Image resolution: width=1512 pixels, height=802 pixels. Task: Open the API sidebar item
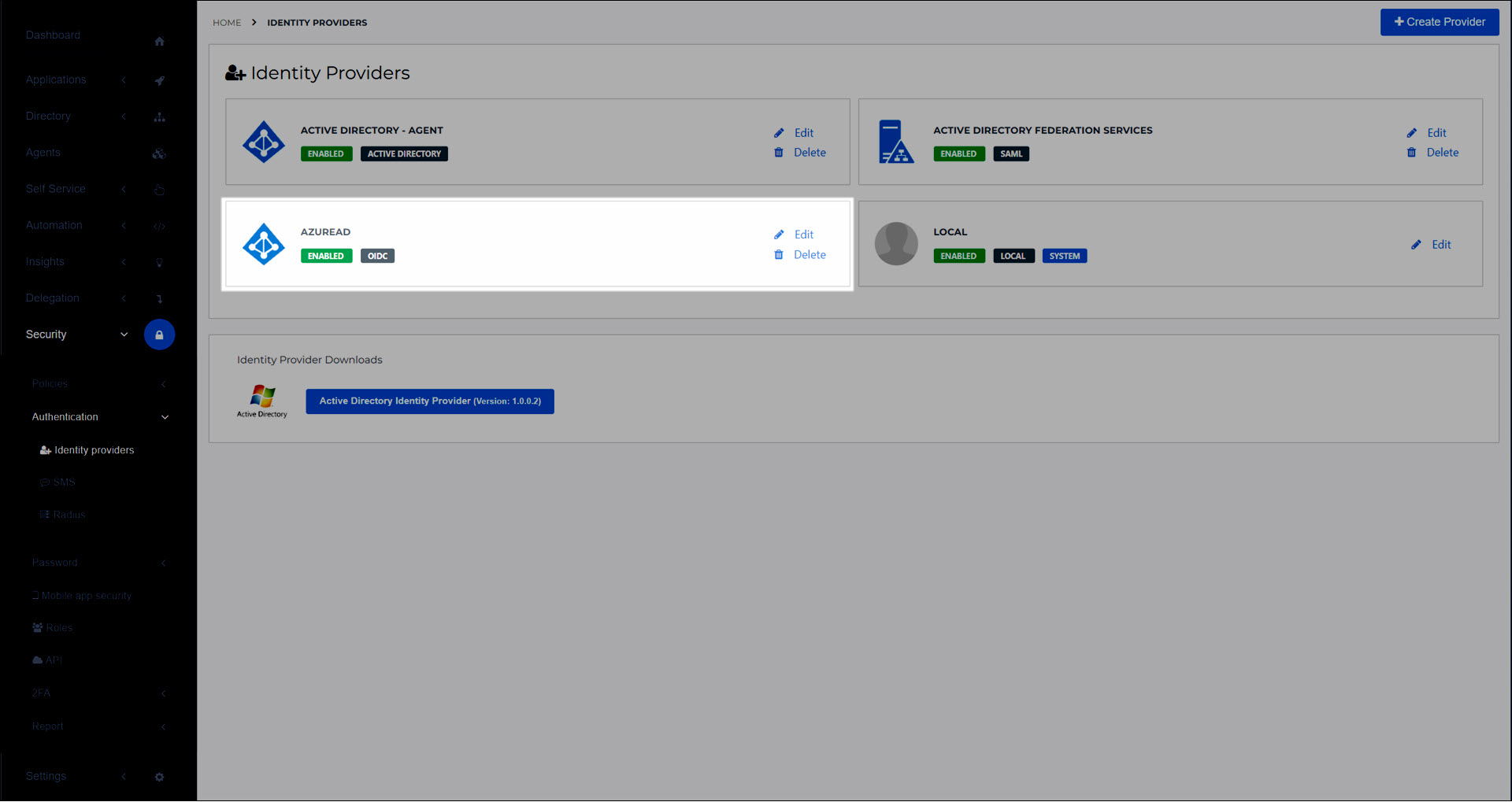click(46, 660)
